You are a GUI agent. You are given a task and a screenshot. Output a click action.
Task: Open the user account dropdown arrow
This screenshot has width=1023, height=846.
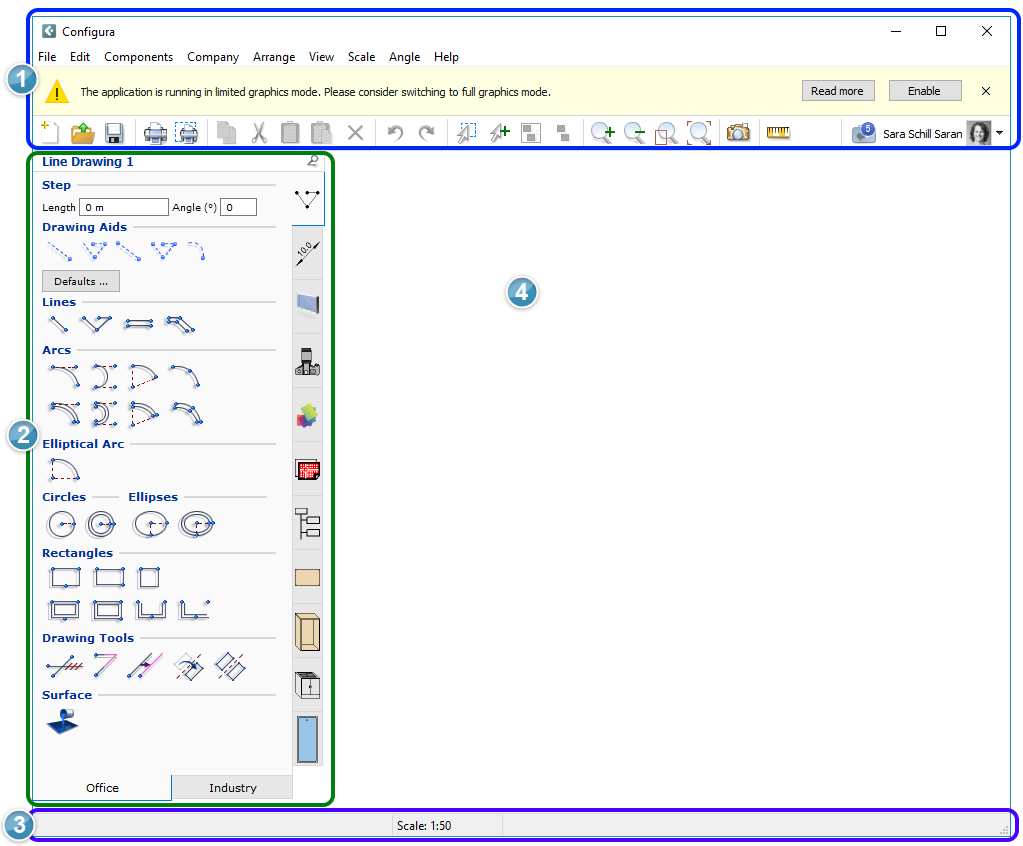1000,133
